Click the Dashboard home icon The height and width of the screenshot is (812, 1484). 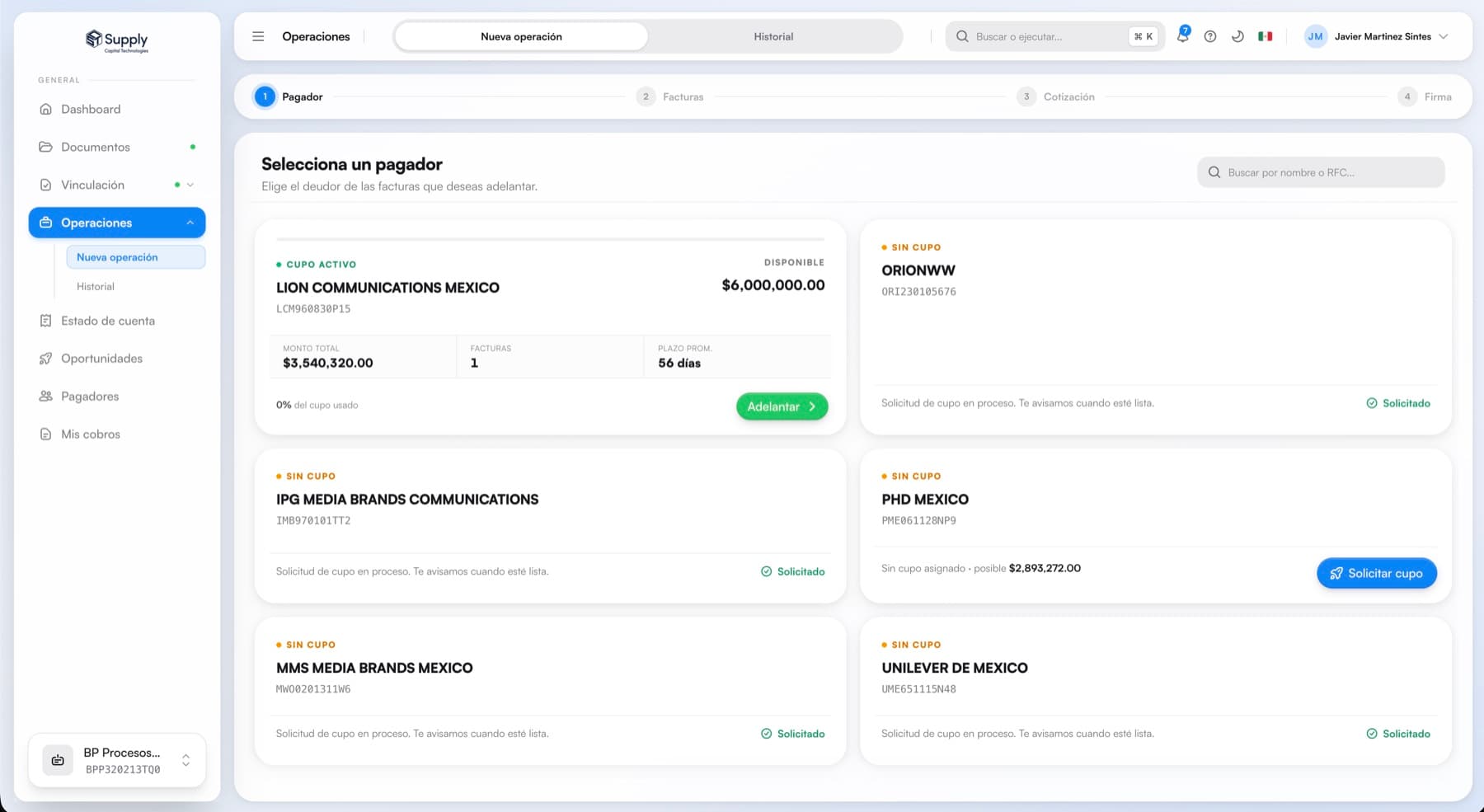tap(46, 109)
